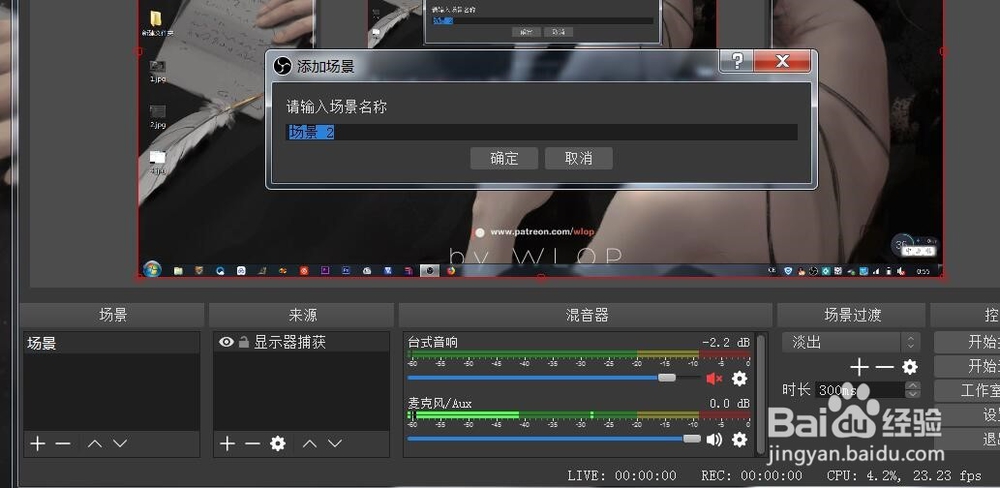
Task: Click the 1.jpg desktop icon in the preview
Action: 158,71
